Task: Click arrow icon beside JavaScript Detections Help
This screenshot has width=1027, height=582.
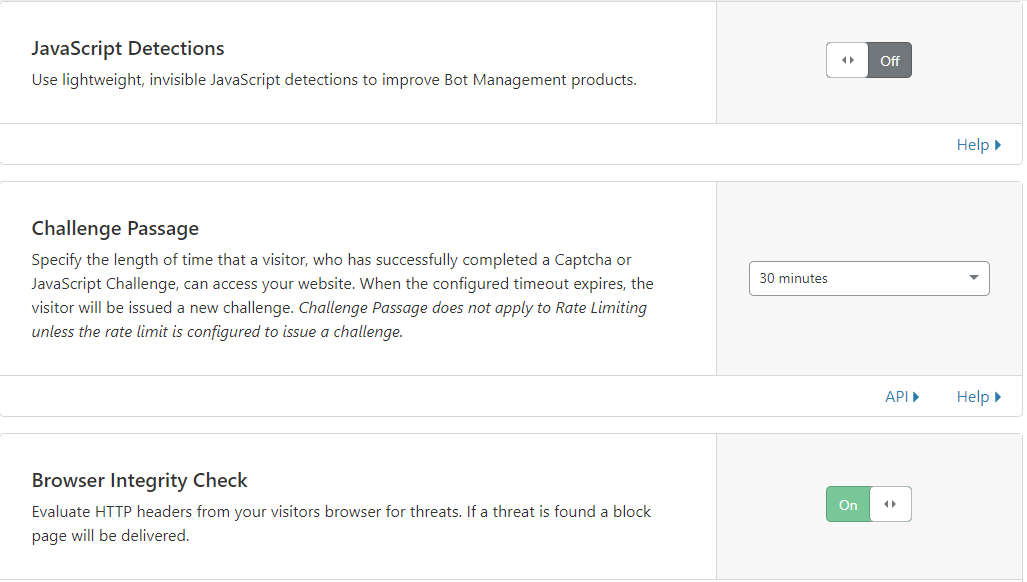Action: (998, 145)
